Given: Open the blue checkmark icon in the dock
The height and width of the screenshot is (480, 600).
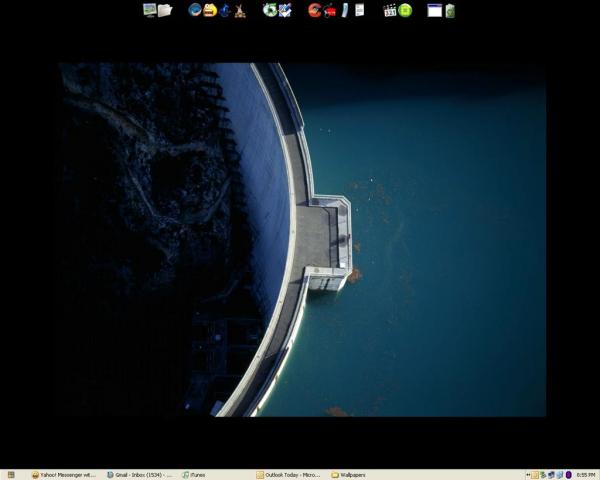Looking at the screenshot, I should (x=285, y=10).
